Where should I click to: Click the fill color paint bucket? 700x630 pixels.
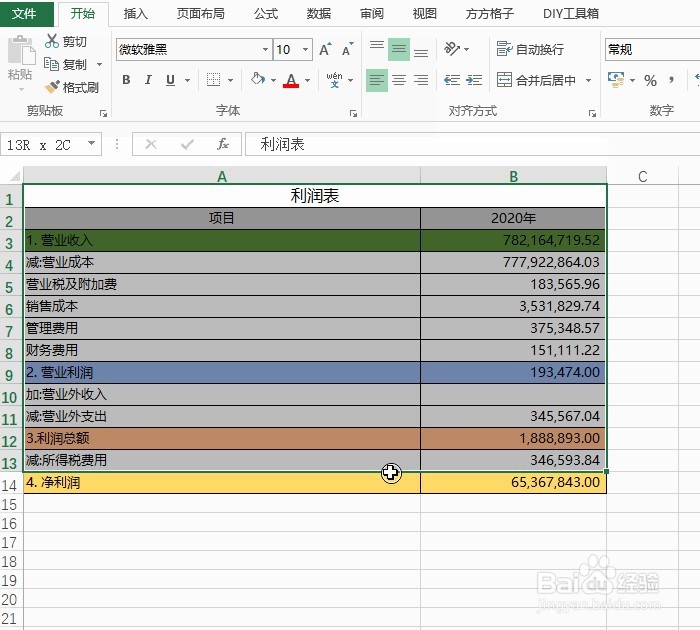pos(258,79)
